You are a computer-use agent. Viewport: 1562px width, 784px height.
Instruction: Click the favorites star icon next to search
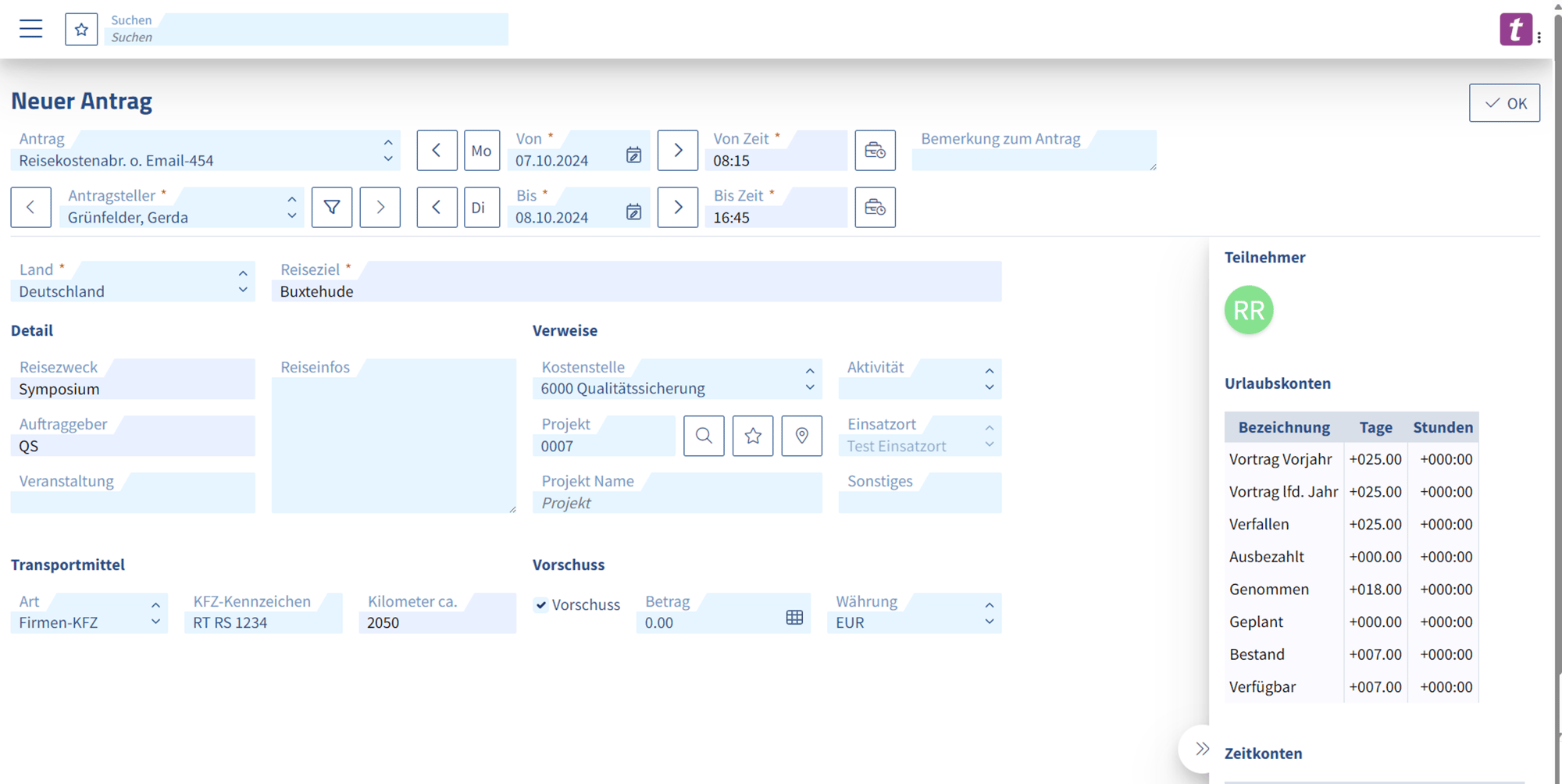[81, 29]
